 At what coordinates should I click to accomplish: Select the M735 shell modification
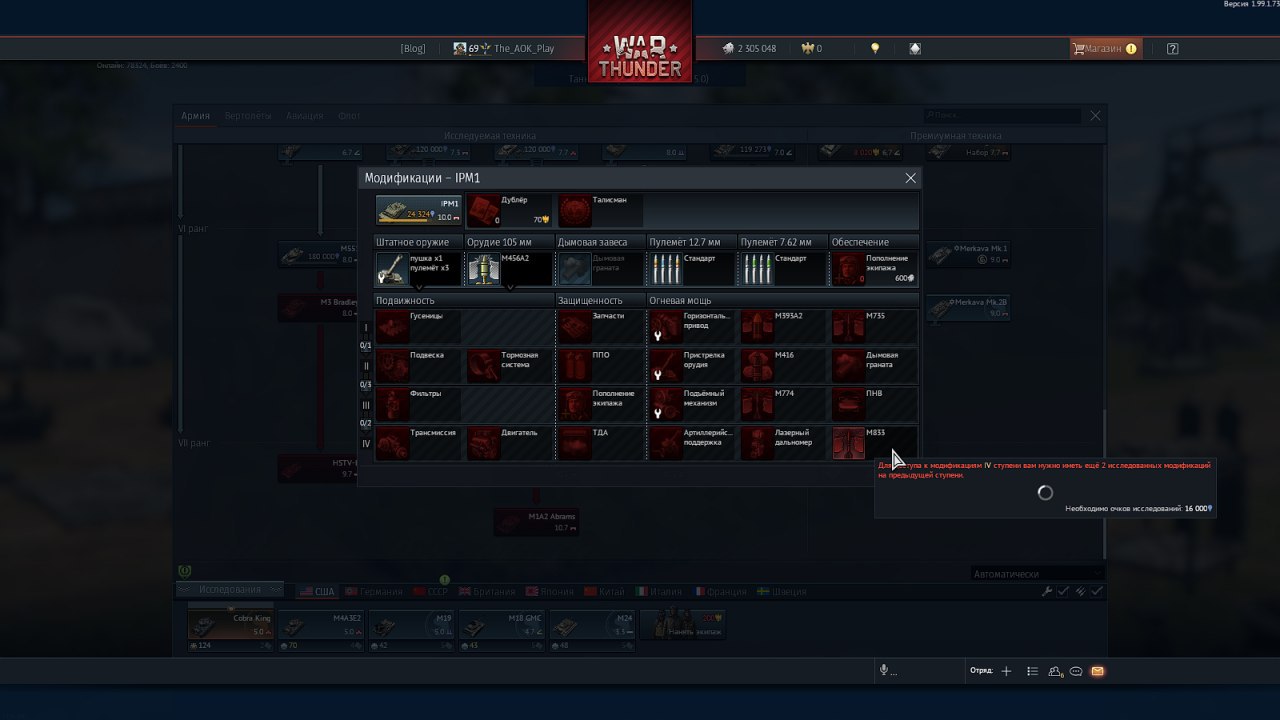pos(874,327)
